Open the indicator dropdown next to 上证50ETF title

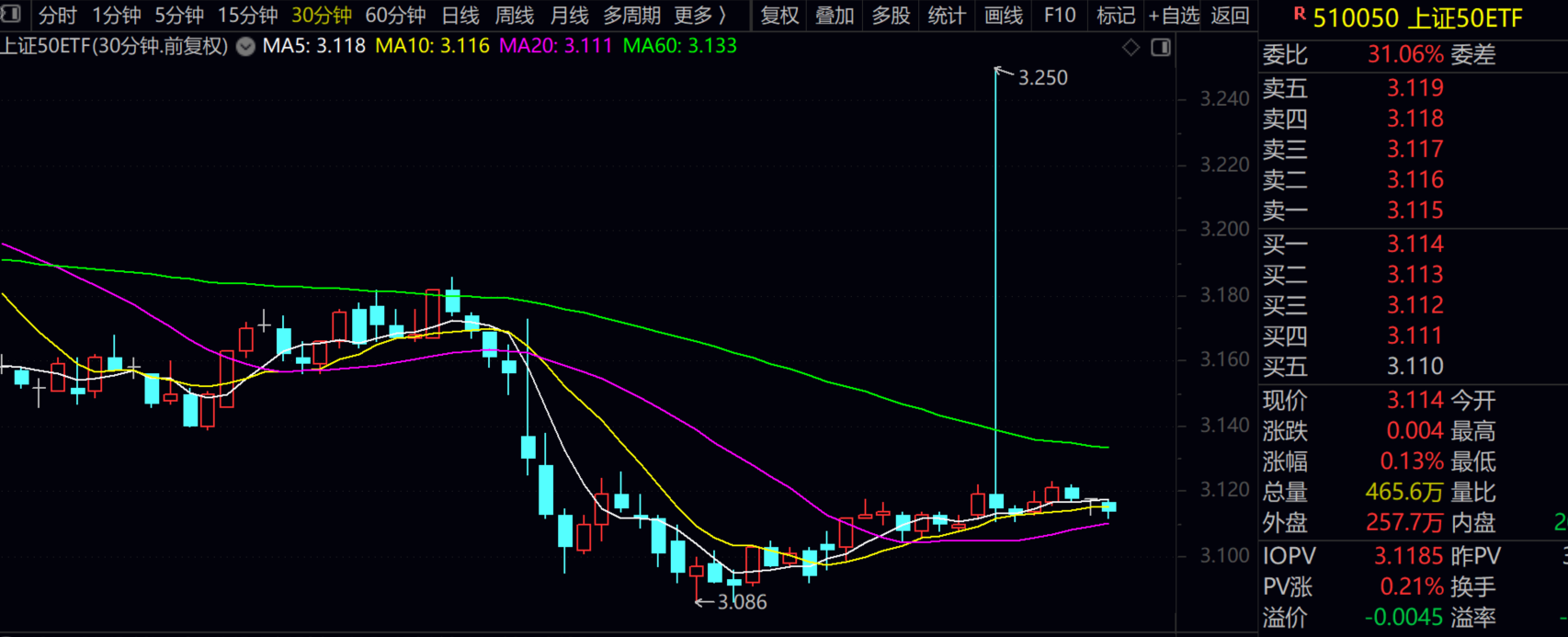[x=245, y=47]
